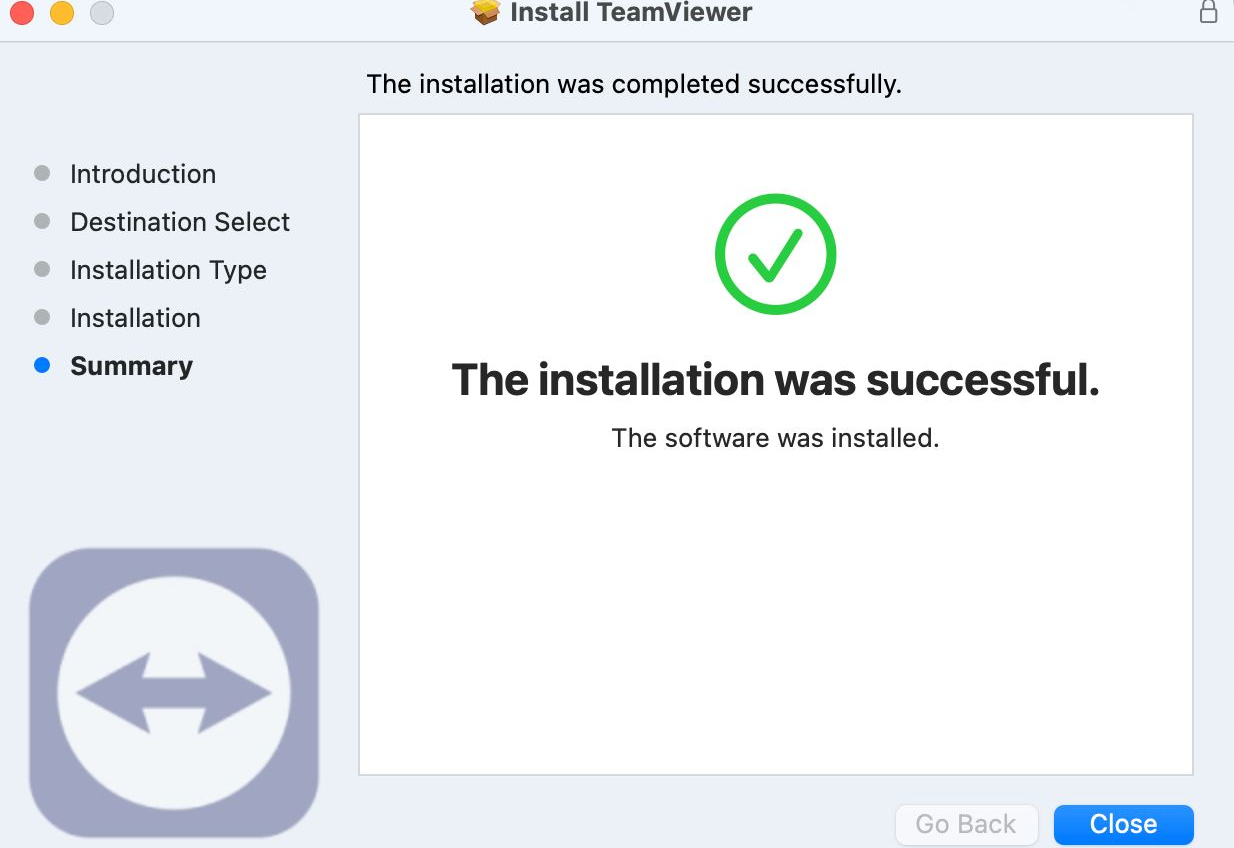Click the gray bullet beside Destination Select
Image resolution: width=1234 pixels, height=848 pixels.
pos(42,221)
